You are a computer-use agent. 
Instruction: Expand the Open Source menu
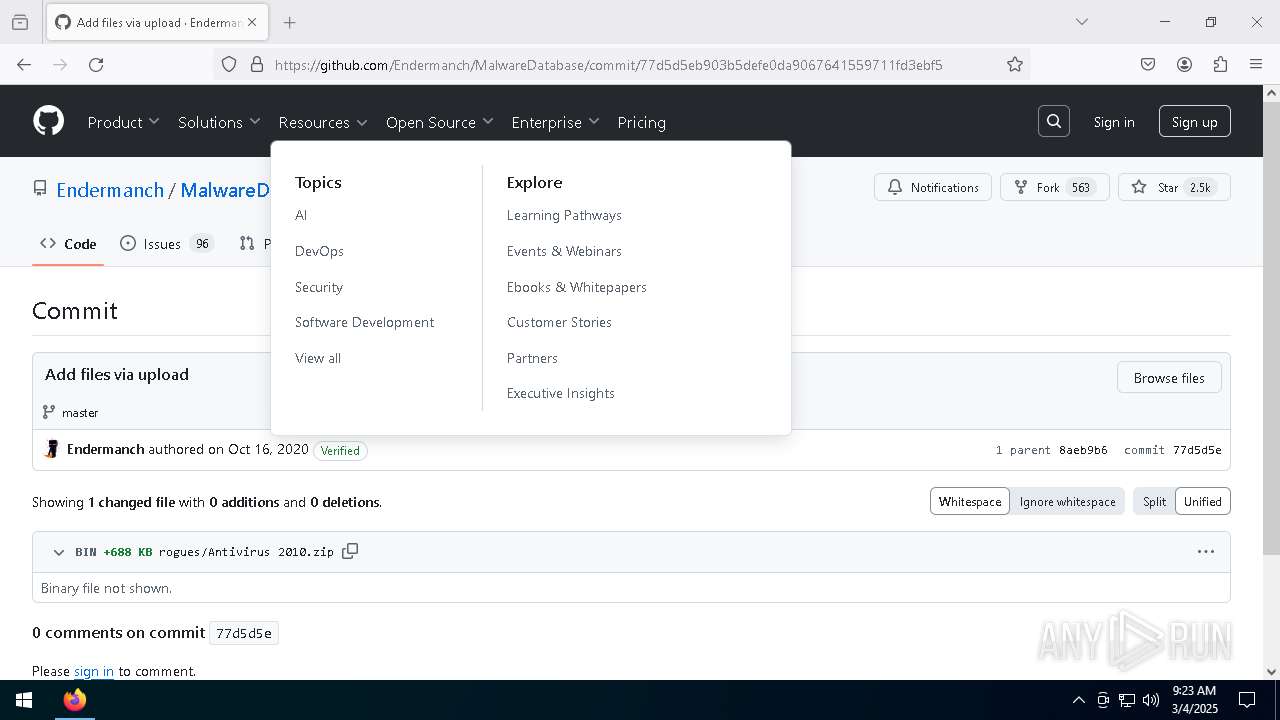pyautogui.click(x=440, y=122)
